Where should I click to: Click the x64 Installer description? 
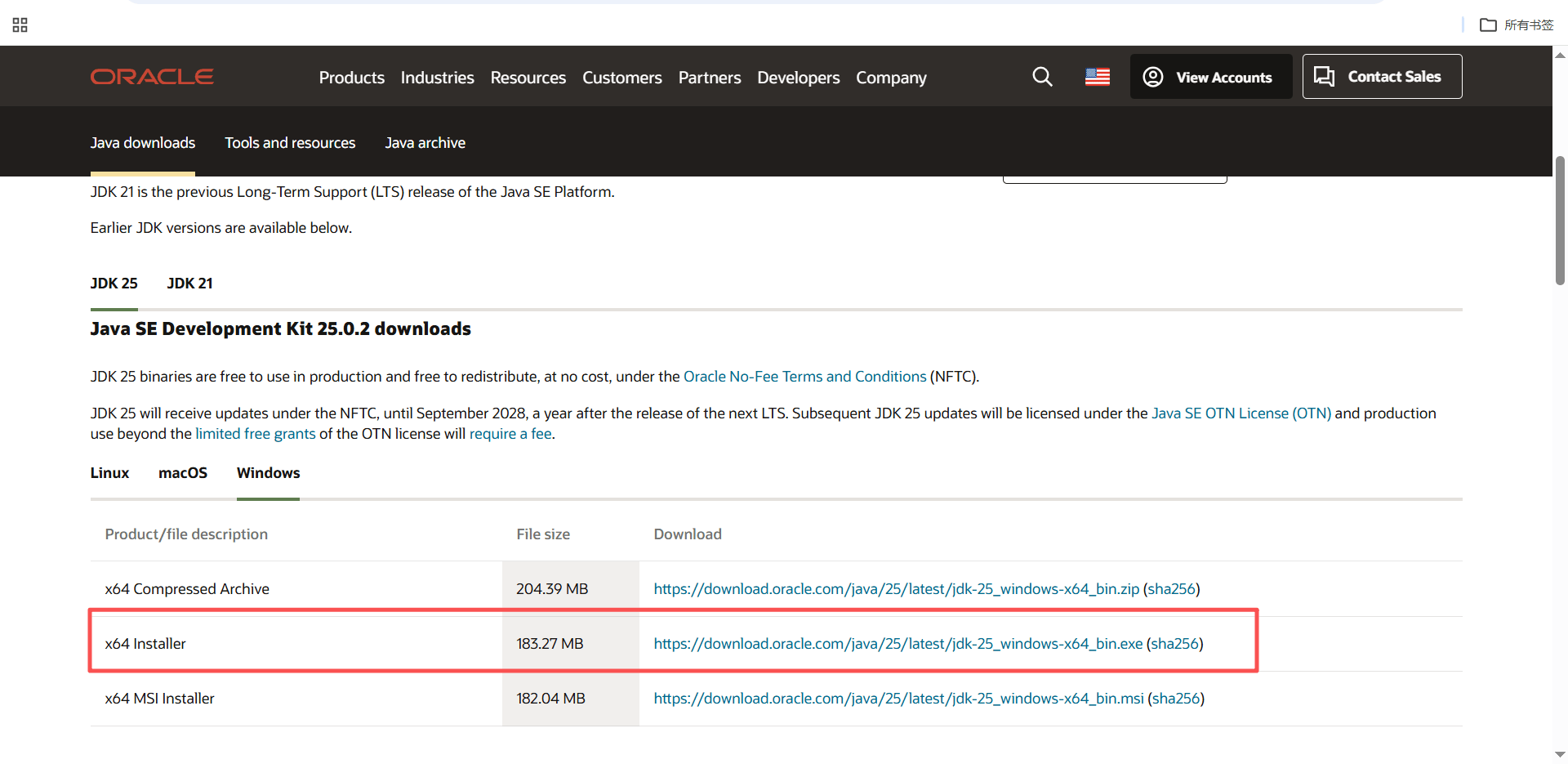click(x=145, y=644)
